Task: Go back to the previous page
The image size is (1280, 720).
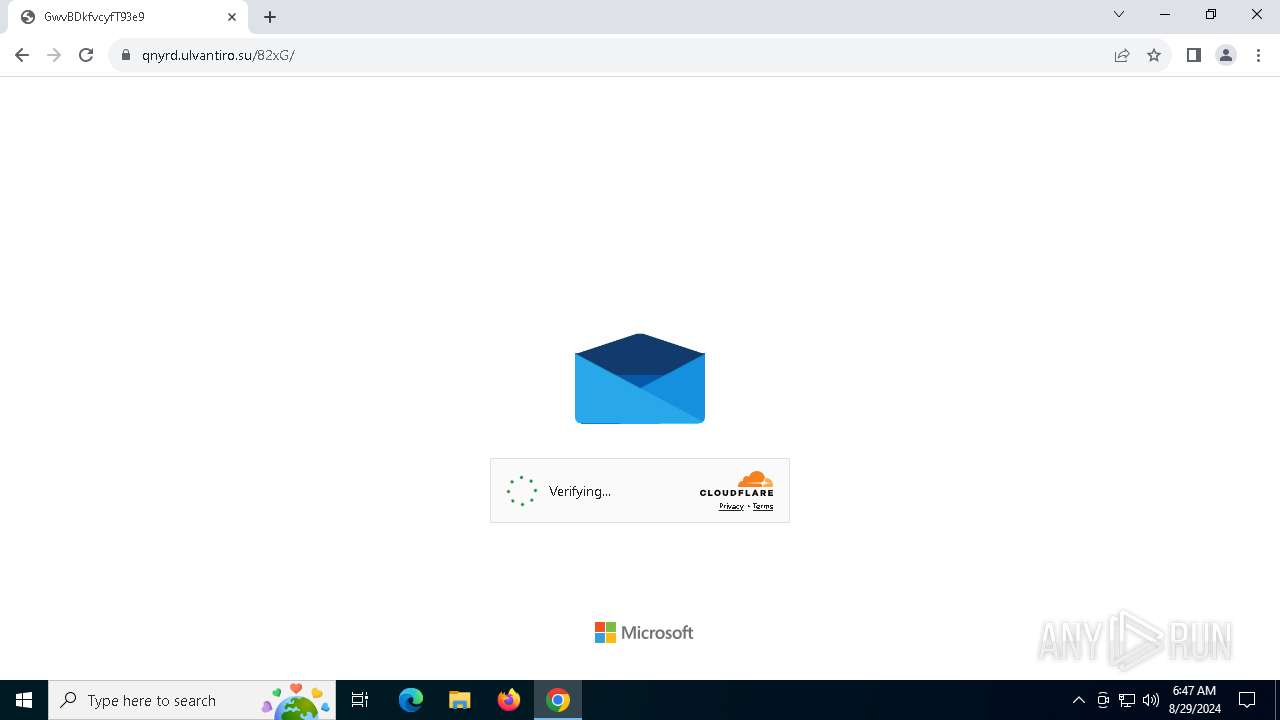Action: tap(22, 55)
